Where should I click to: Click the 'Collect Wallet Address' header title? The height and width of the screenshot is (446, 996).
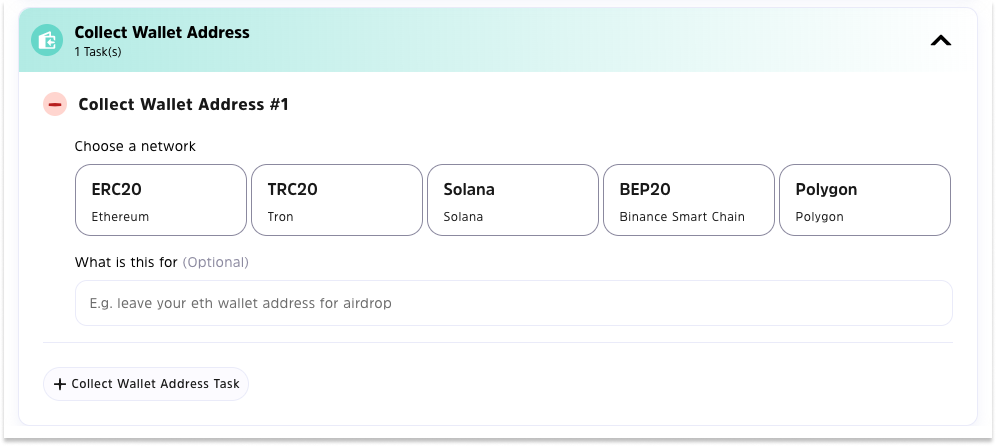(x=162, y=32)
